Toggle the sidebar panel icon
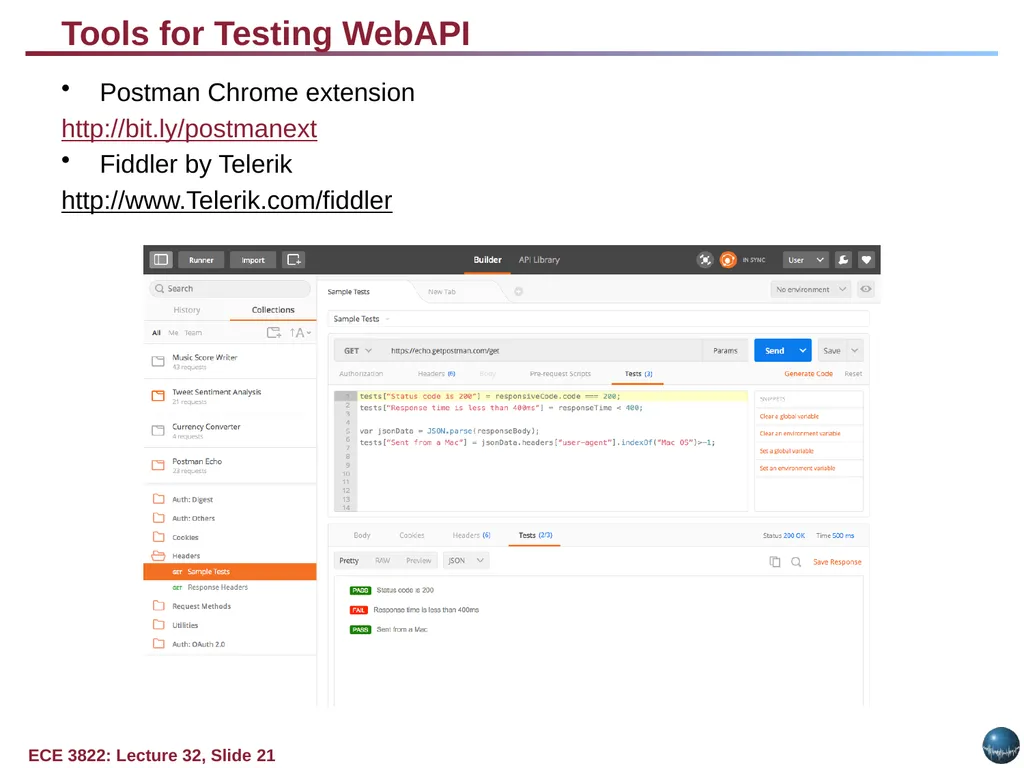Viewport: 1024px width, 768px height. point(161,260)
